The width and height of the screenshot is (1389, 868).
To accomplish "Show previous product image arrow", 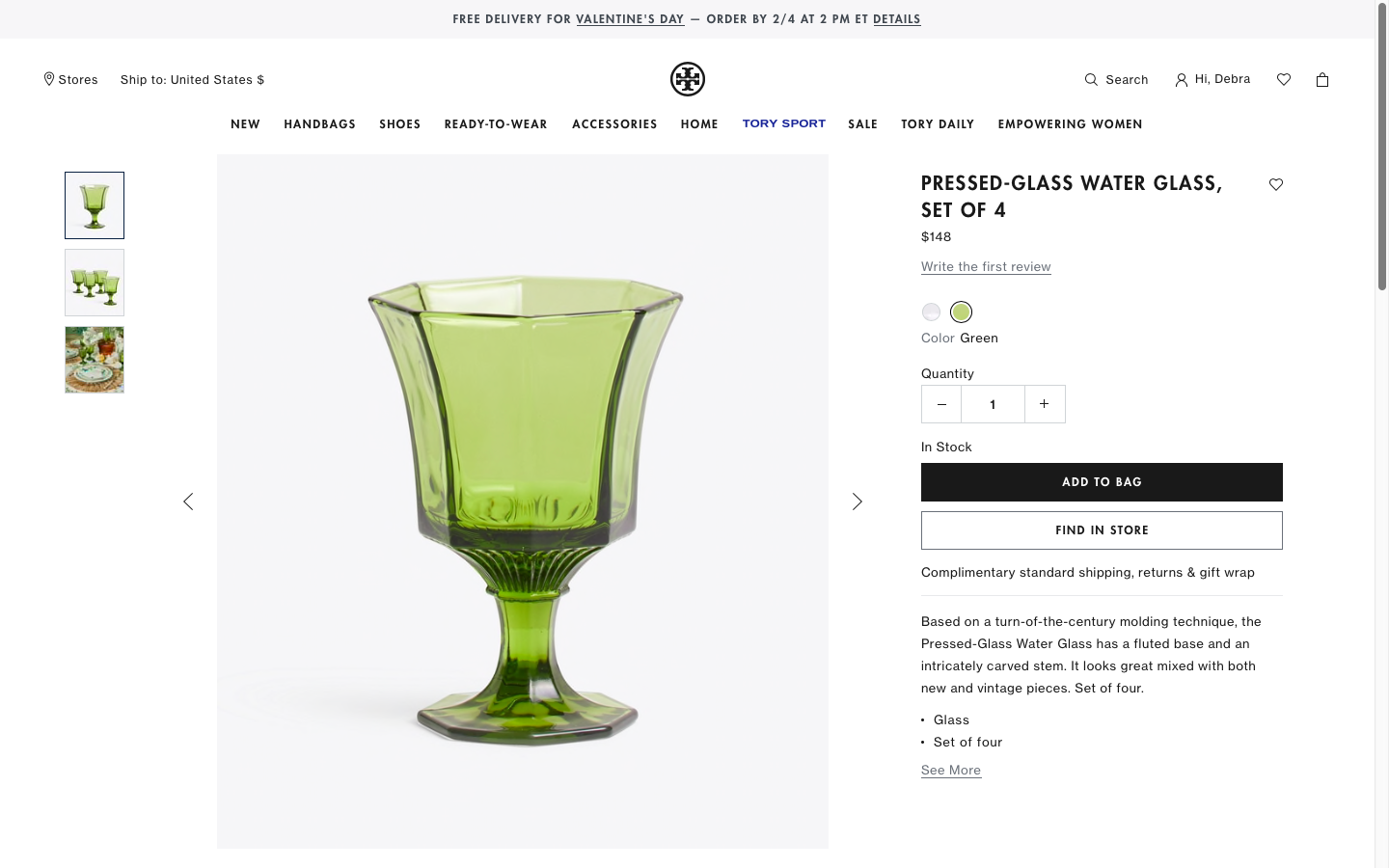I will pyautogui.click(x=188, y=502).
